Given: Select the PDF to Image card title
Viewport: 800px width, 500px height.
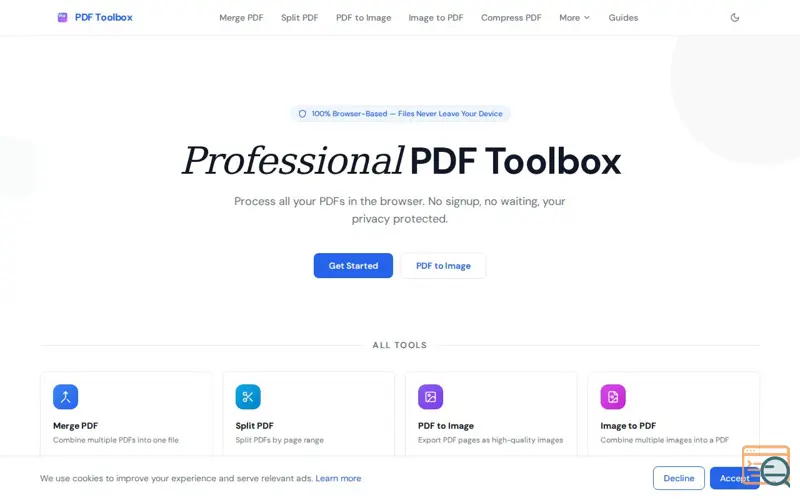Looking at the screenshot, I should point(446,426).
